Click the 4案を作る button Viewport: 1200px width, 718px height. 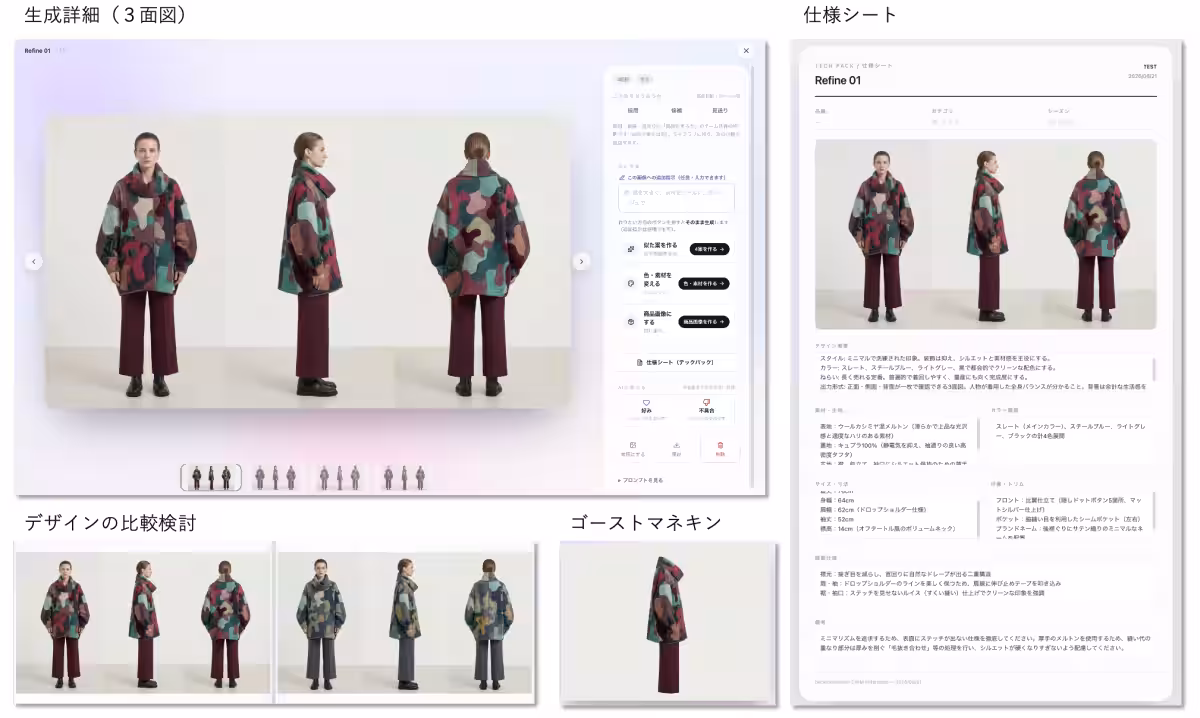pyautogui.click(x=709, y=249)
